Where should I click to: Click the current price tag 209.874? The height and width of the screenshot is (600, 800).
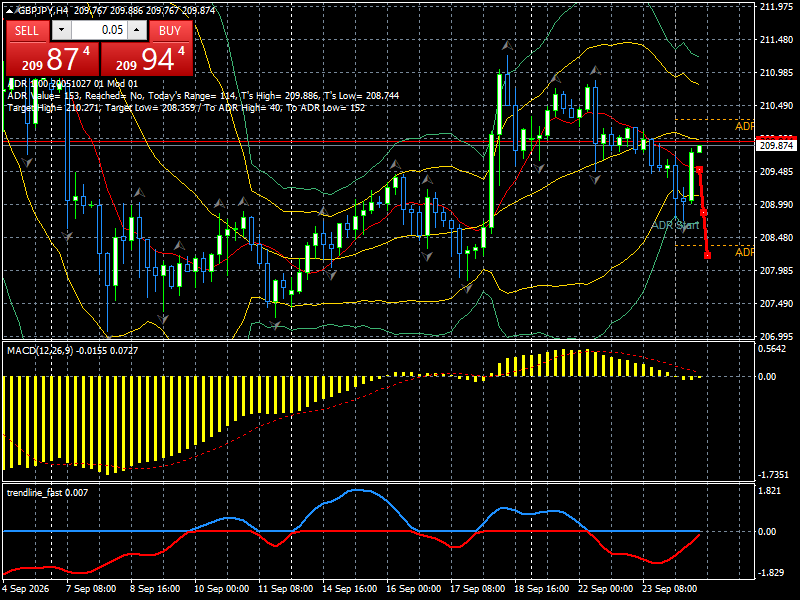[x=776, y=145]
